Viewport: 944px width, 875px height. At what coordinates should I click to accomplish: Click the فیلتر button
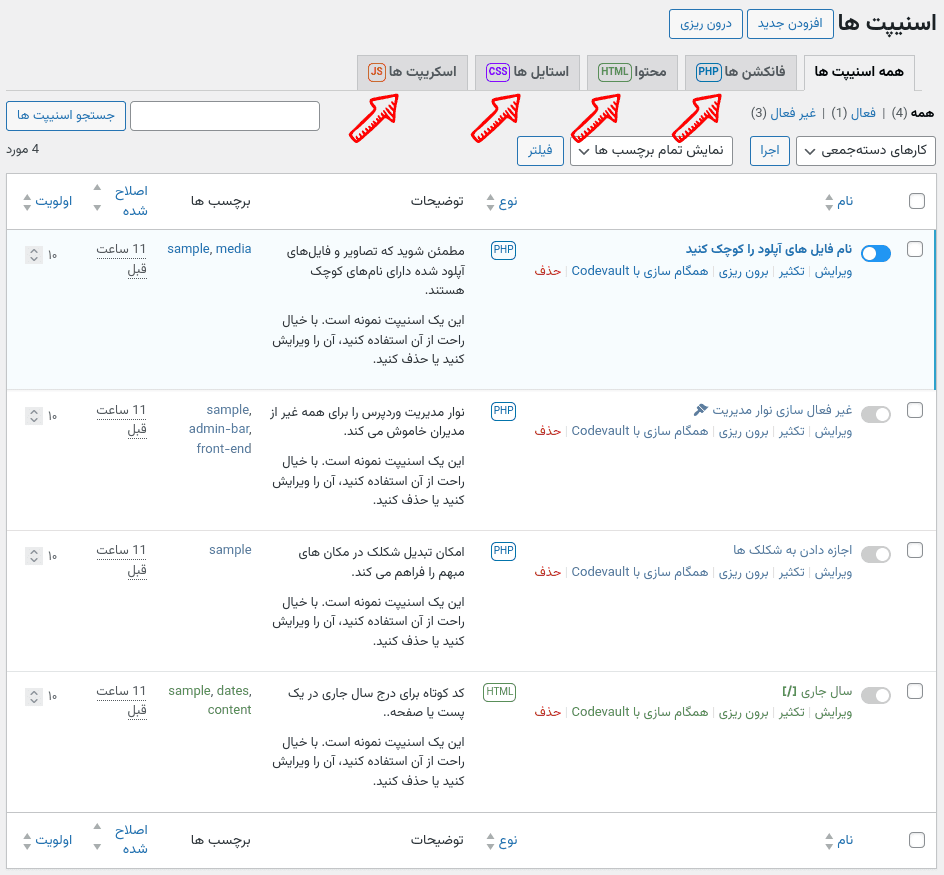tap(540, 151)
